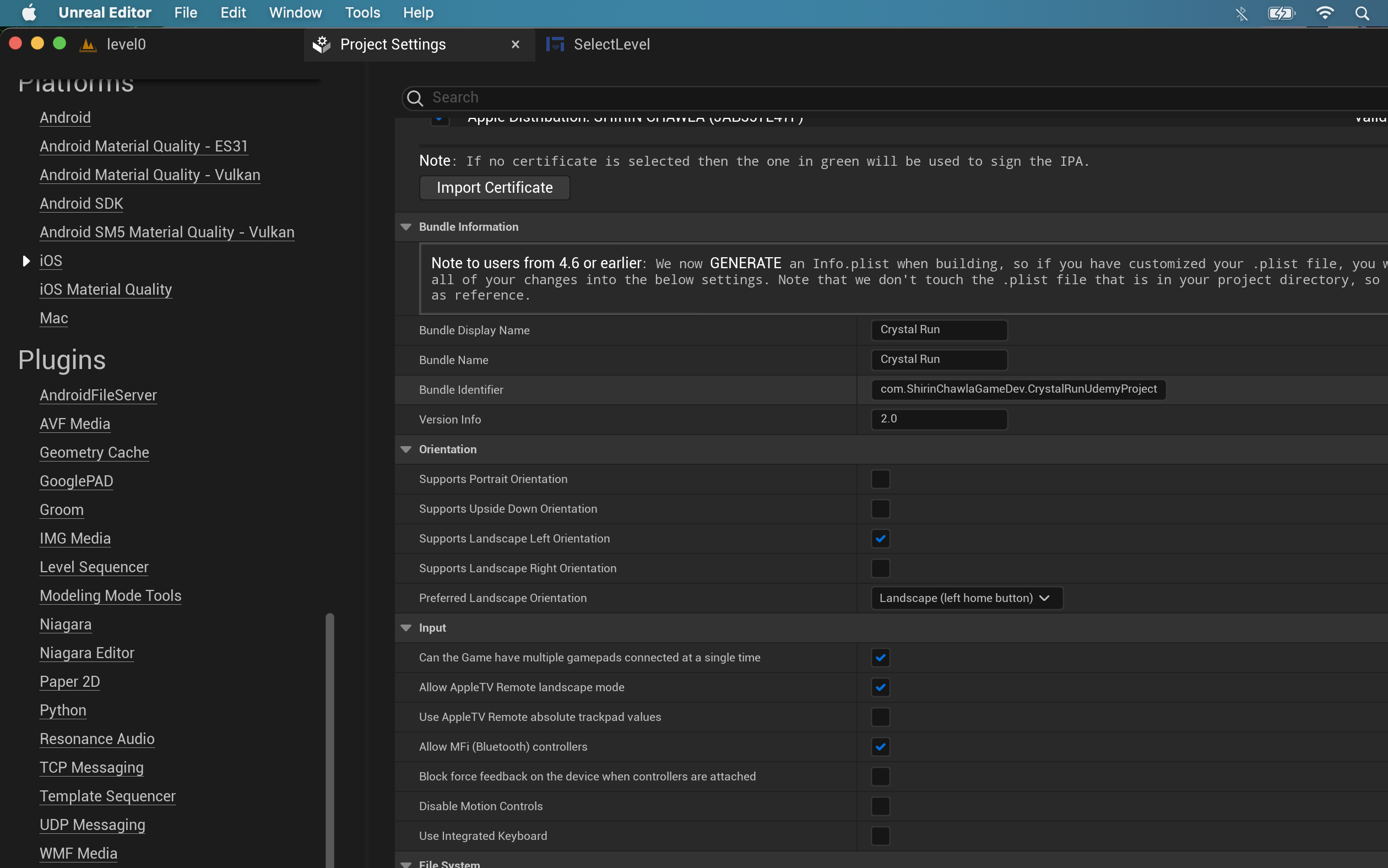Enable Supports Upside Down Orientation checkbox

click(x=880, y=509)
